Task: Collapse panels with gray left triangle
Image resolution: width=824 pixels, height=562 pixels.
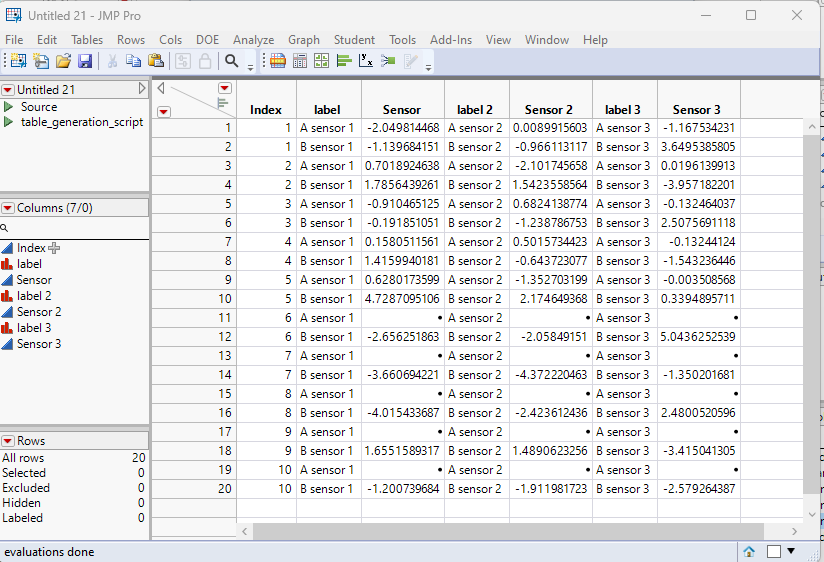Action: (x=161, y=88)
